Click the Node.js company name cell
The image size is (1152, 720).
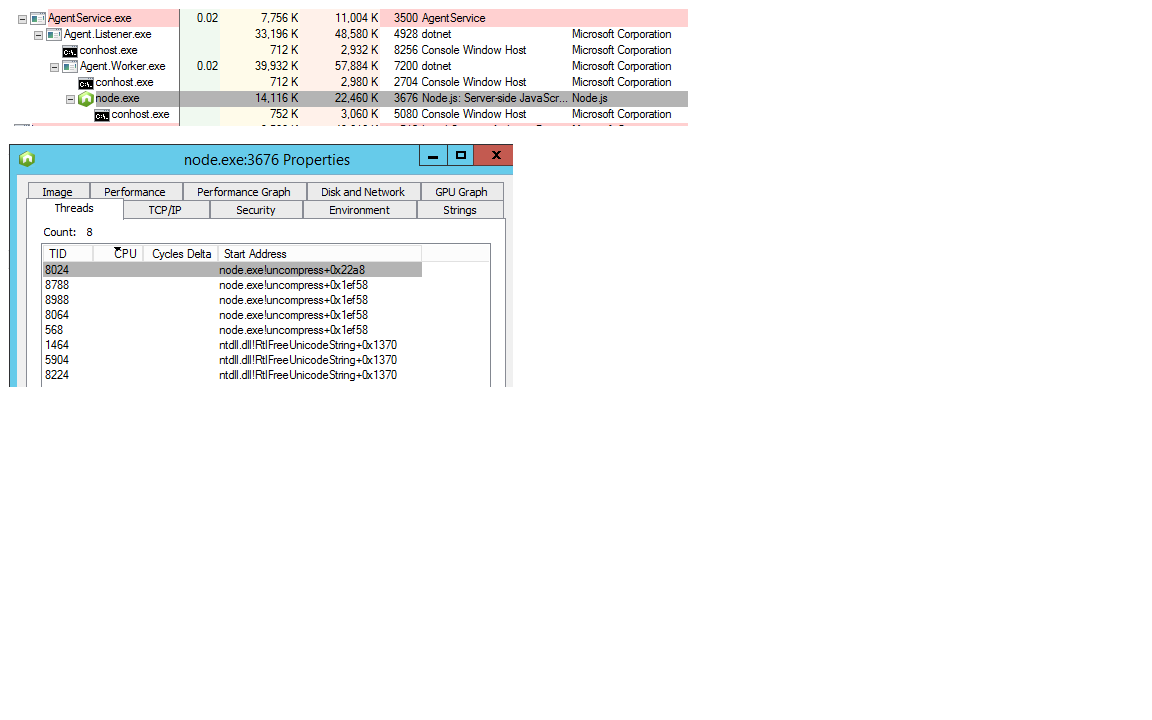pos(590,98)
